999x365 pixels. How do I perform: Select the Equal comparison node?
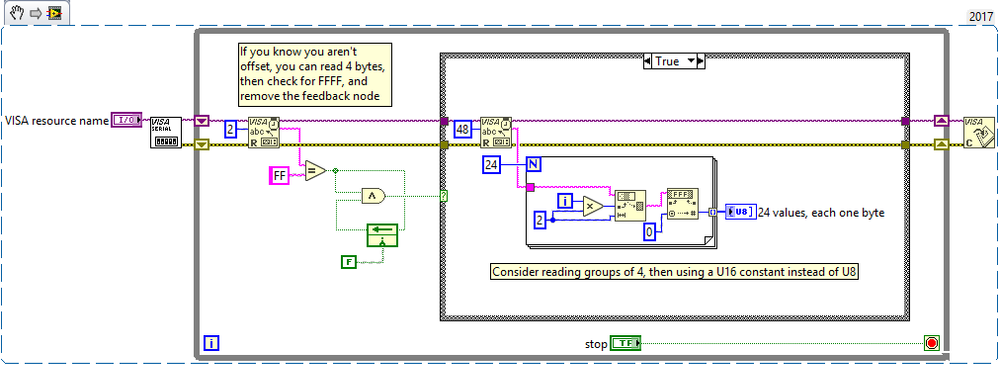[x=315, y=171]
